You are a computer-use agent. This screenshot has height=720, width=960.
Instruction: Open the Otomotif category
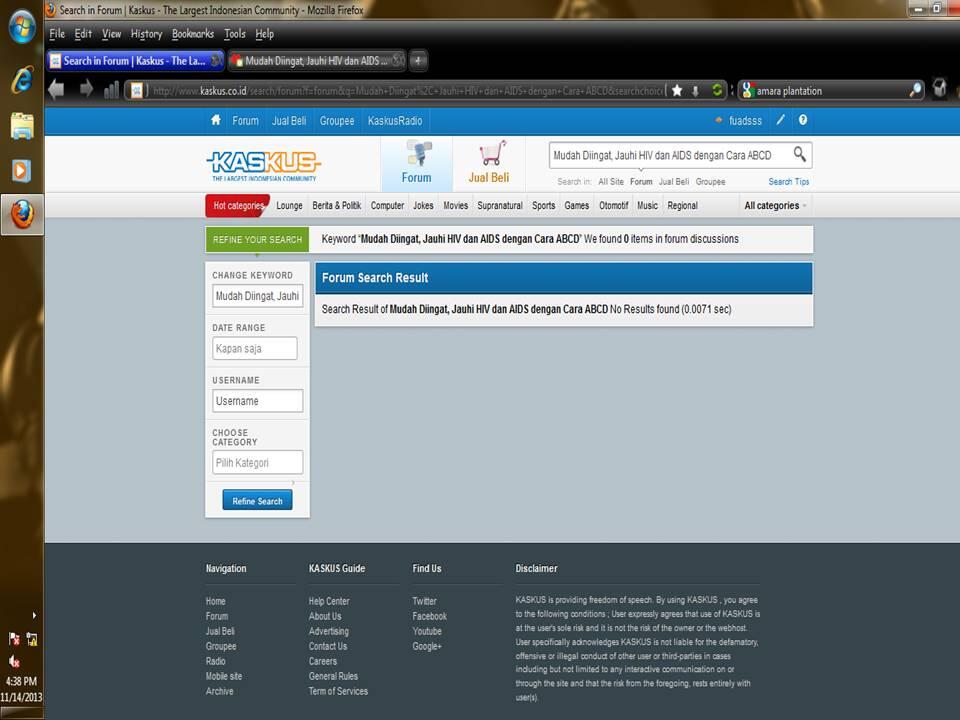pyautogui.click(x=613, y=206)
